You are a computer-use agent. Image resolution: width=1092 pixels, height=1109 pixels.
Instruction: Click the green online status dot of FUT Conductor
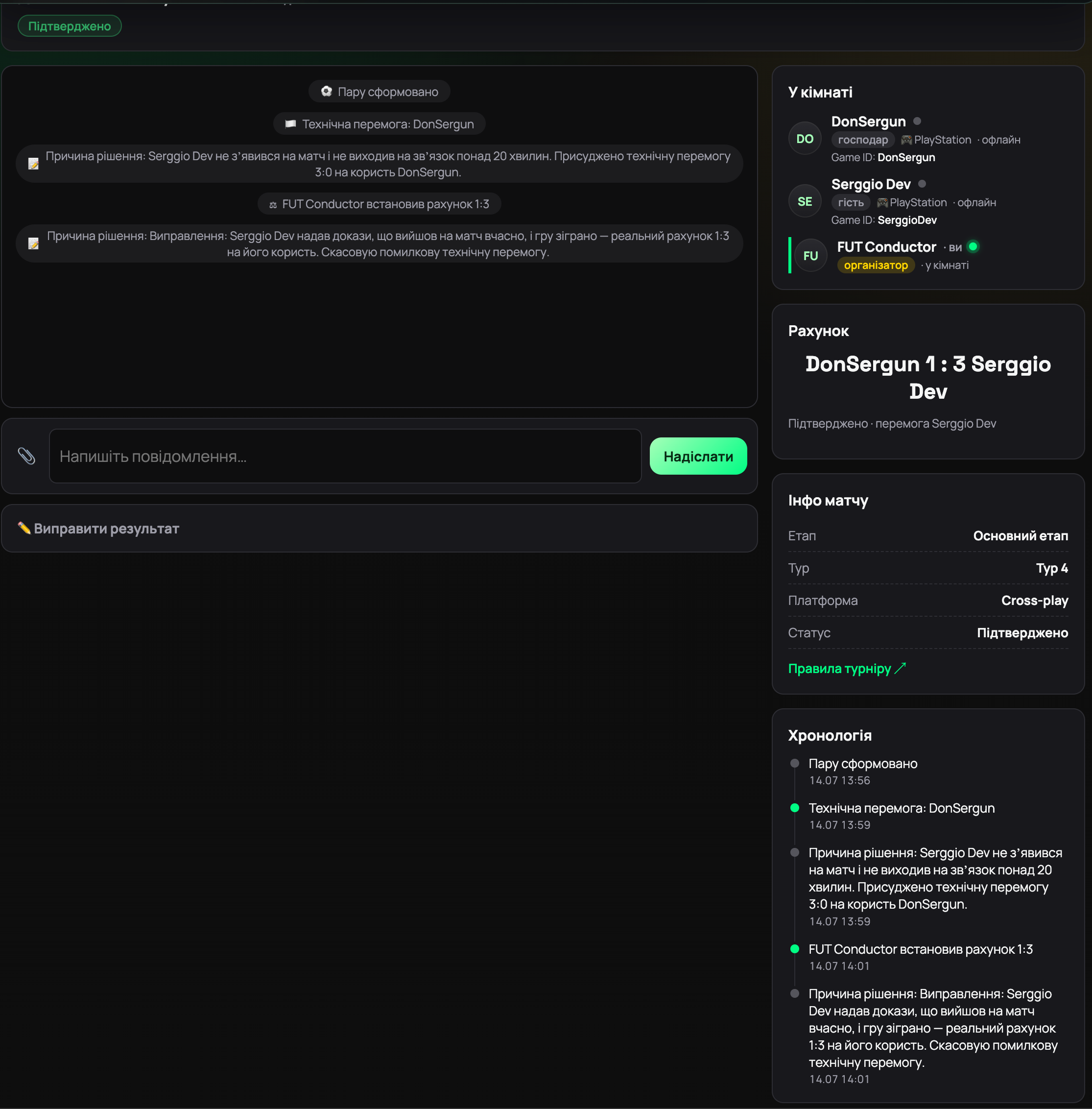coord(973,247)
